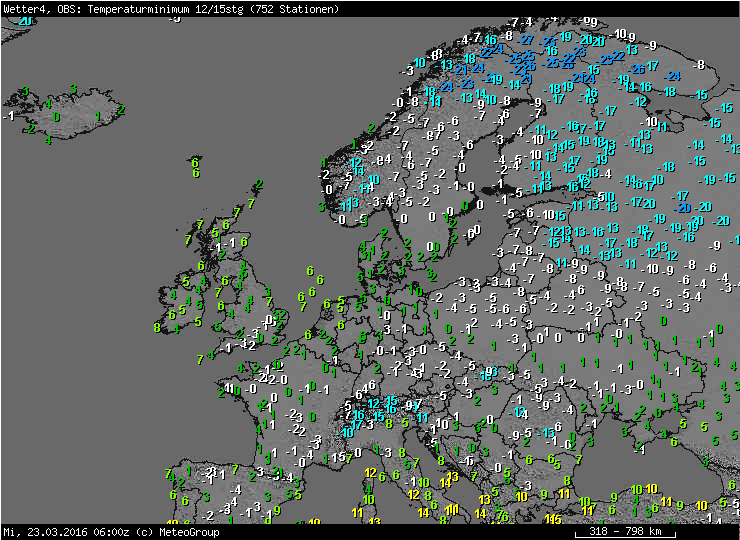Click the green 3 station on Iceland's north coast
Image resolution: width=740 pixels, height=540 pixels.
73,89
